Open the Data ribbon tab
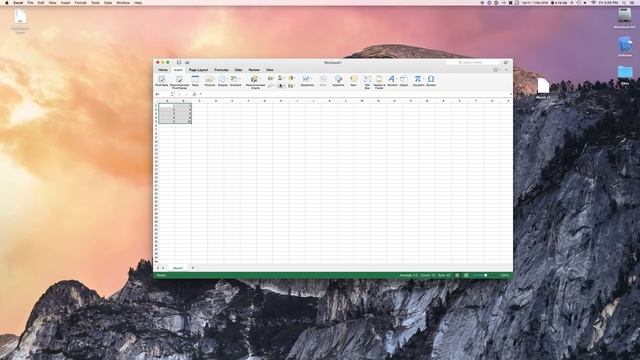640x360 pixels. point(238,70)
